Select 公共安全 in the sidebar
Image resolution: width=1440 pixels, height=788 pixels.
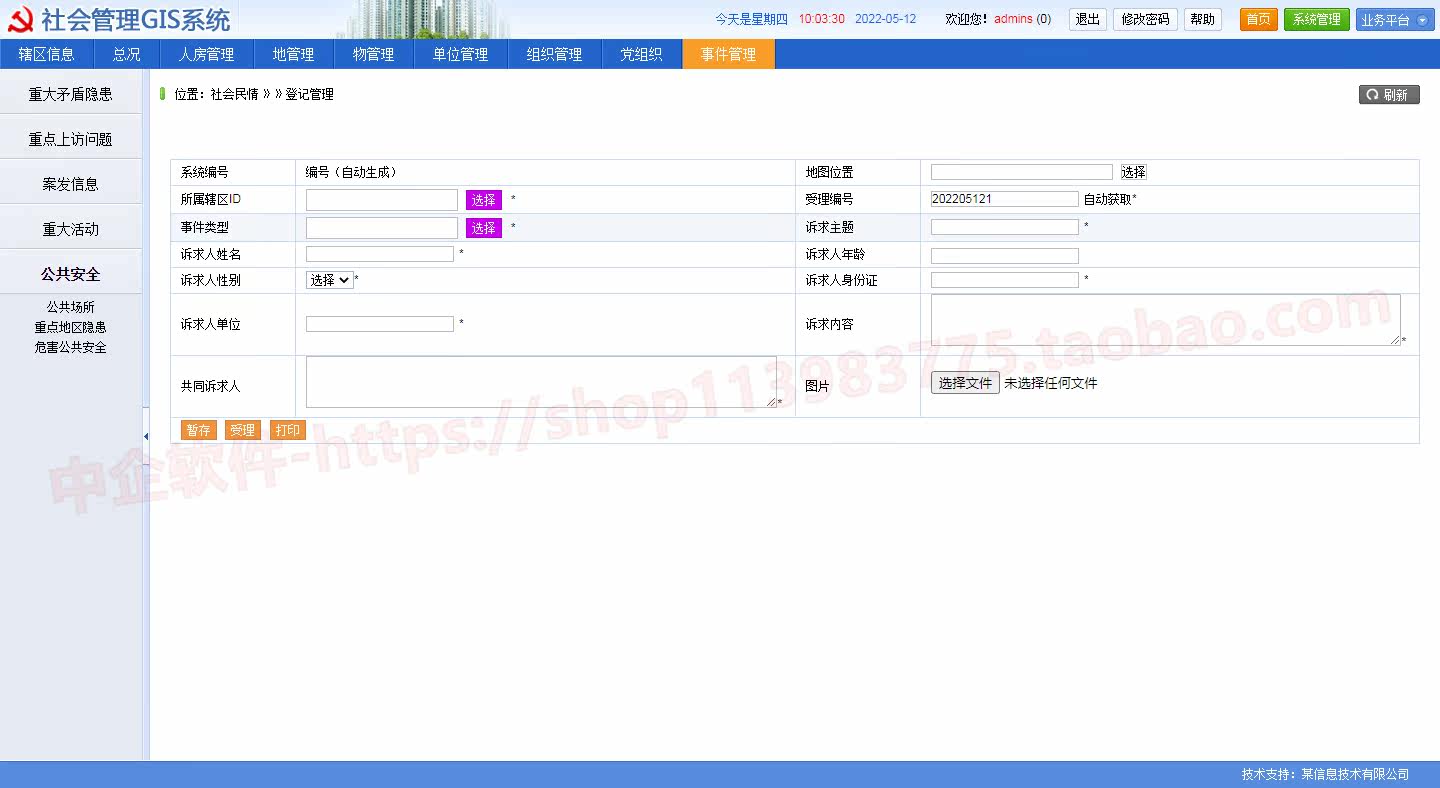(71, 274)
